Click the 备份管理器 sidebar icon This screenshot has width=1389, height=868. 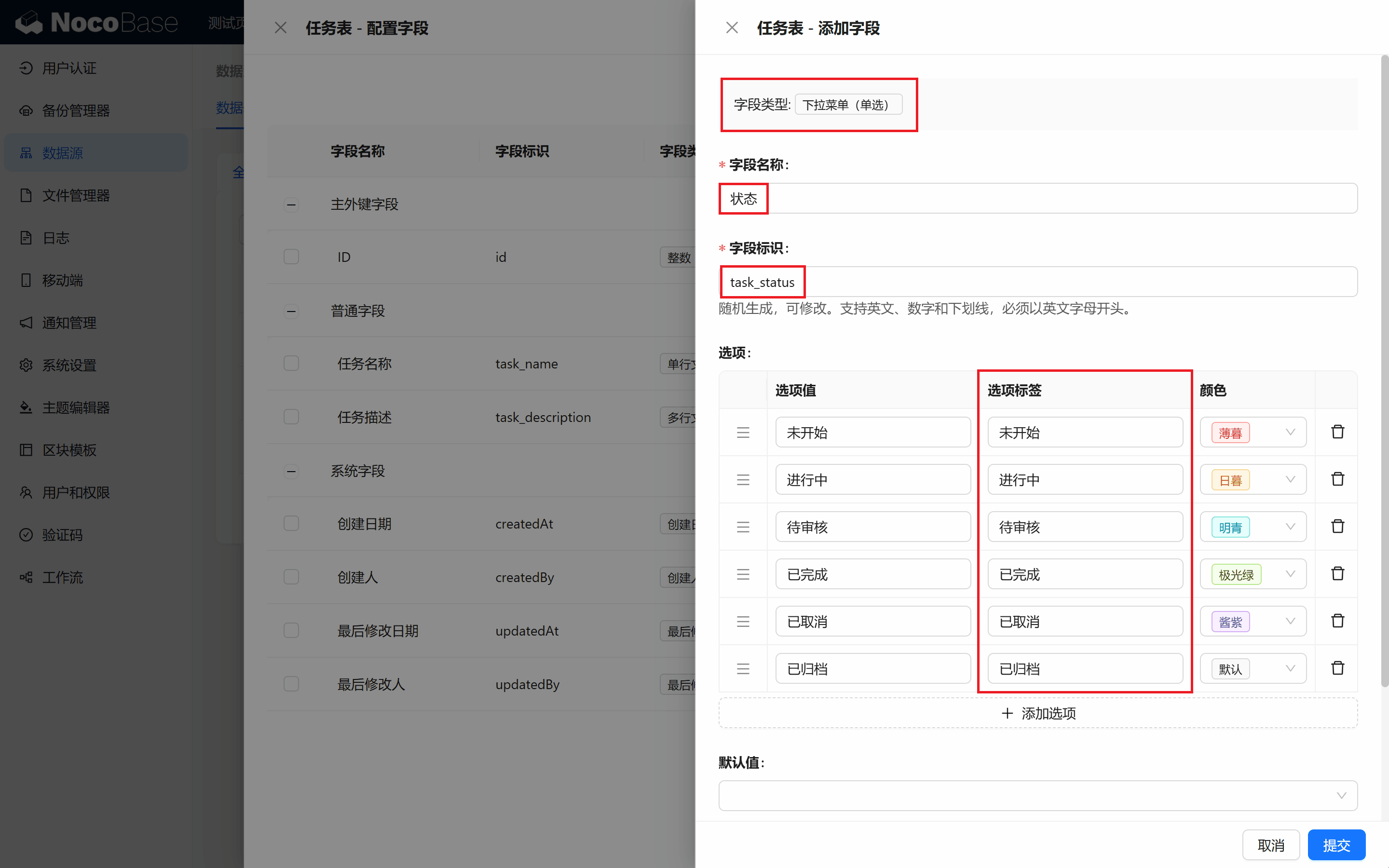tap(26, 111)
